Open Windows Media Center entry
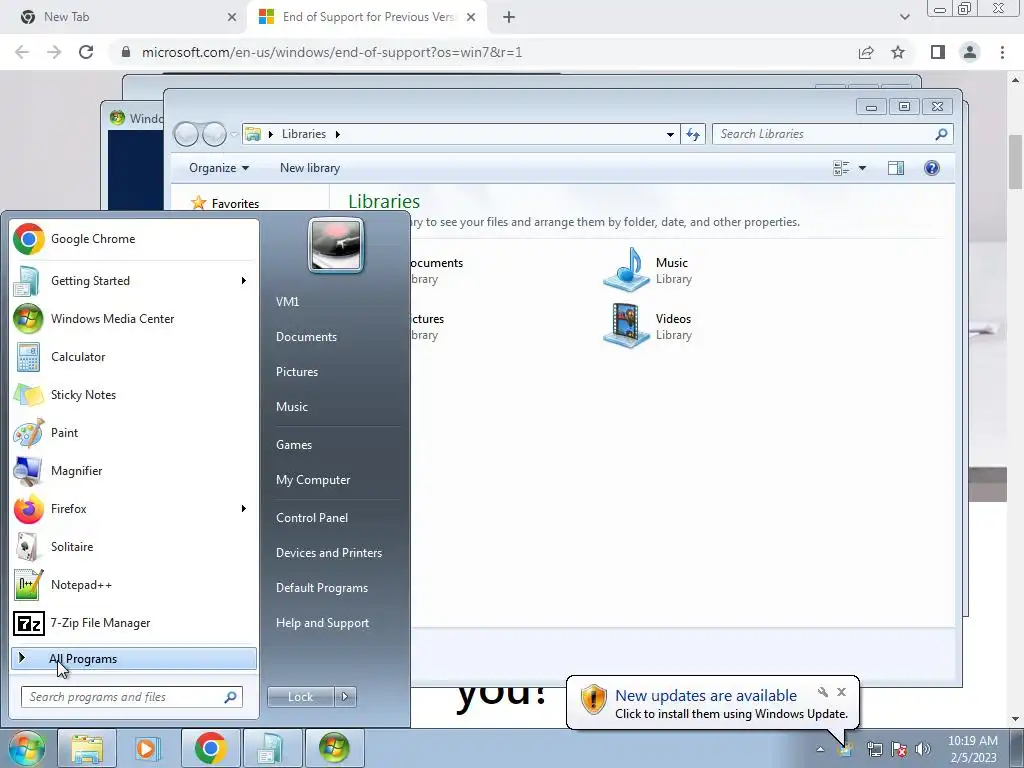Image resolution: width=1024 pixels, height=768 pixels. click(x=134, y=319)
